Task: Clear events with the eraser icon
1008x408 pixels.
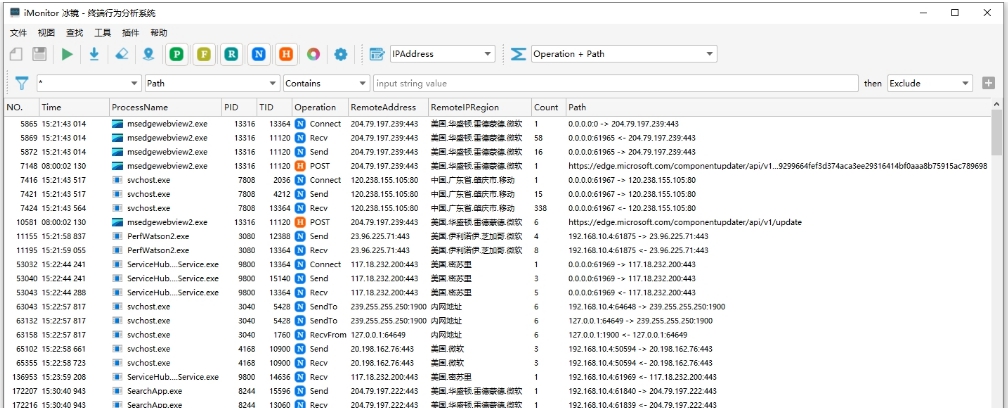Action: coord(121,54)
